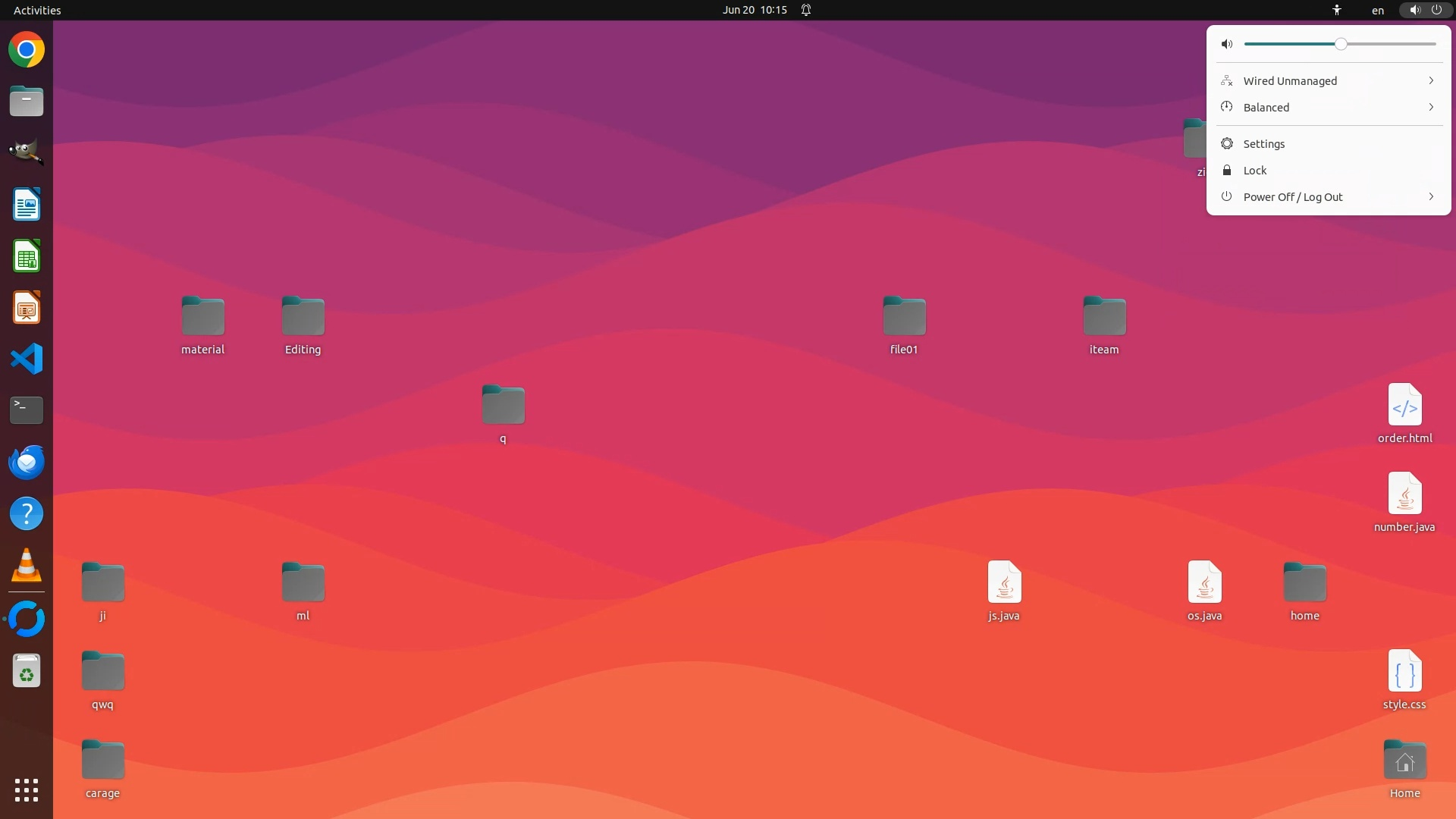Screen dimensions: 1456x819
Task: Launch Thunderbird mail from dock
Action: click(x=27, y=462)
